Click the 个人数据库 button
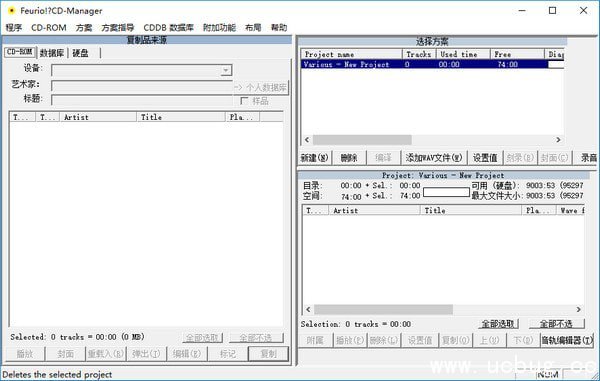The width and height of the screenshot is (600, 381). pyautogui.click(x=261, y=88)
